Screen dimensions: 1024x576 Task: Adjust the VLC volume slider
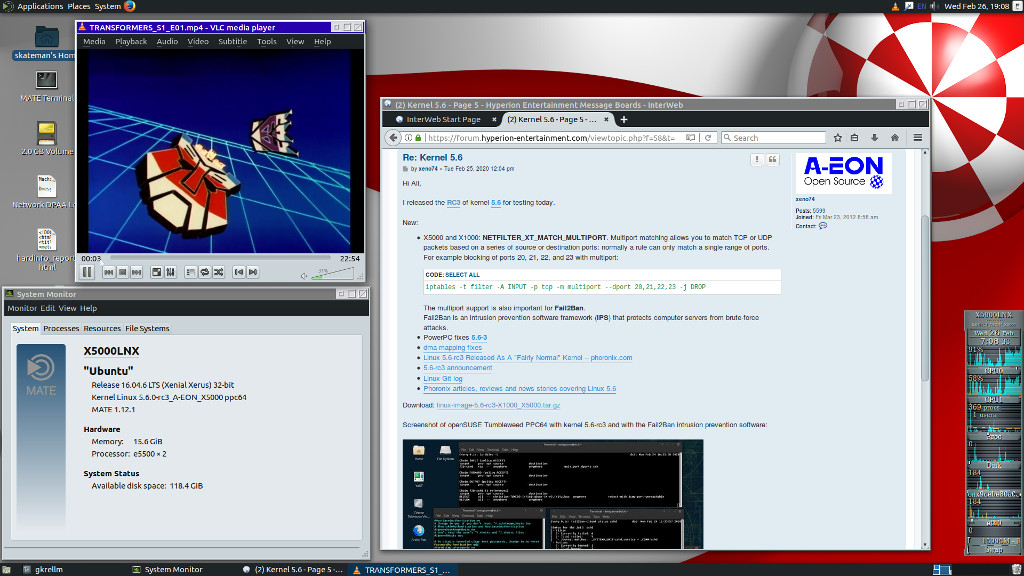point(333,274)
